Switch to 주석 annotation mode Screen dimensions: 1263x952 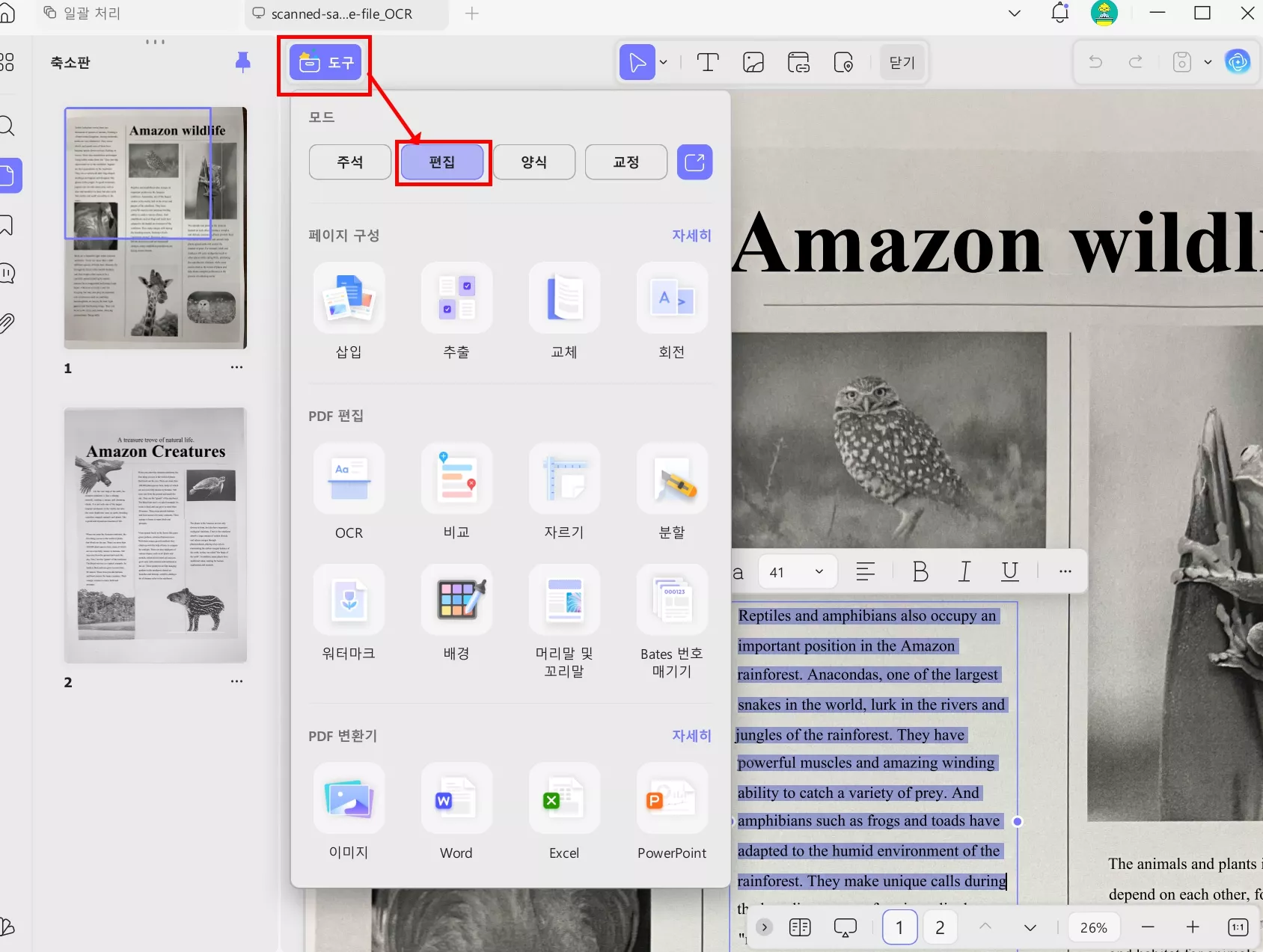pyautogui.click(x=349, y=162)
